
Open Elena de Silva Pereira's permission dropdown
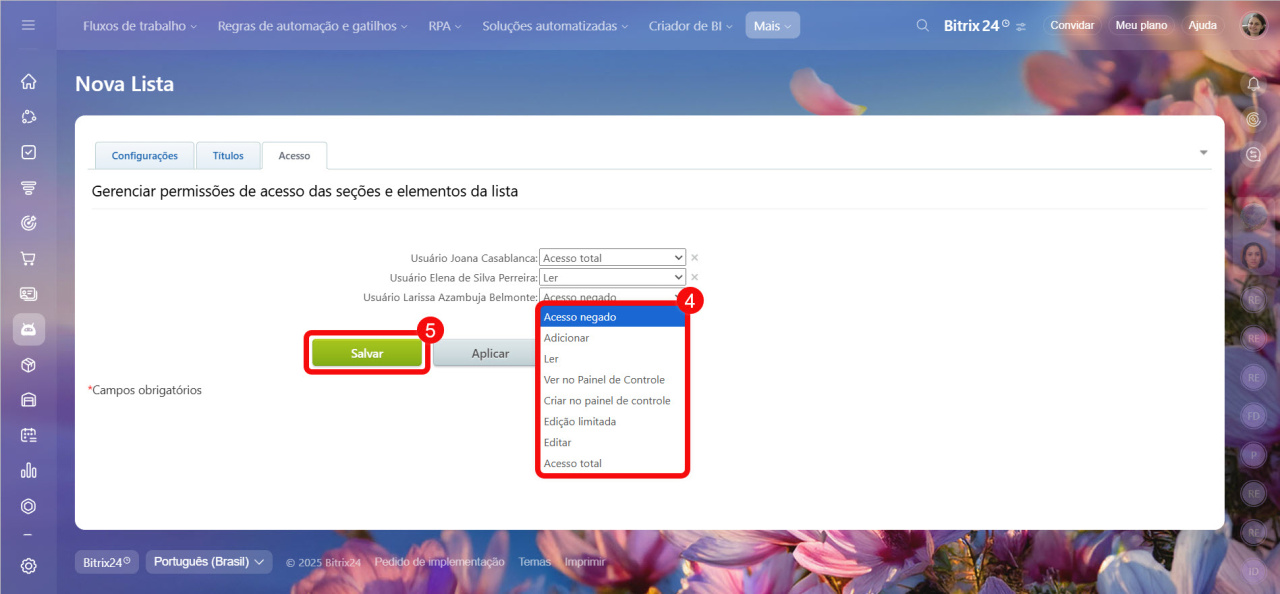612,277
